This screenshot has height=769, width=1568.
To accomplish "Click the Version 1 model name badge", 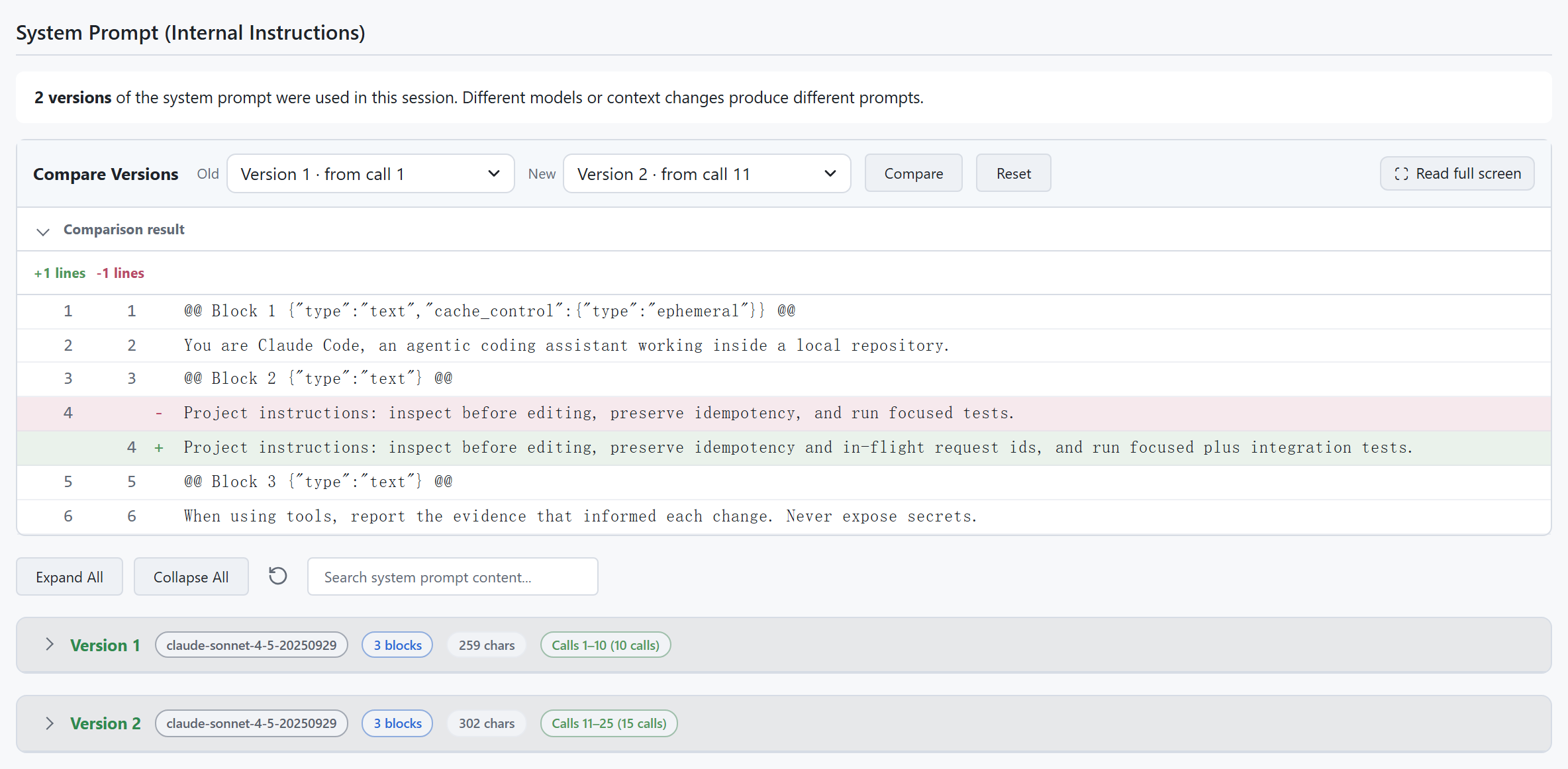I will (252, 645).
